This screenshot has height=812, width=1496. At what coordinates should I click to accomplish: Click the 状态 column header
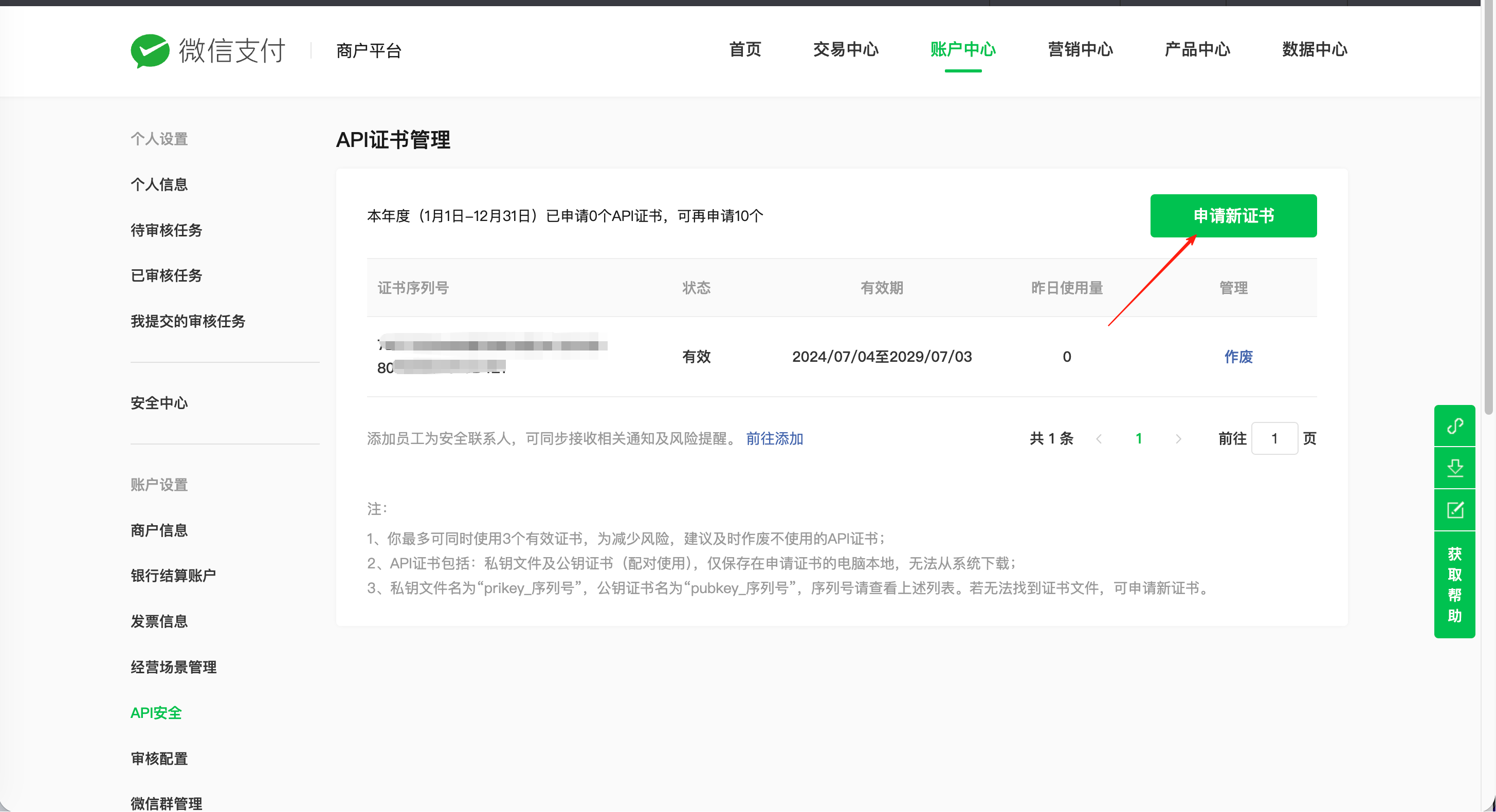(x=696, y=288)
